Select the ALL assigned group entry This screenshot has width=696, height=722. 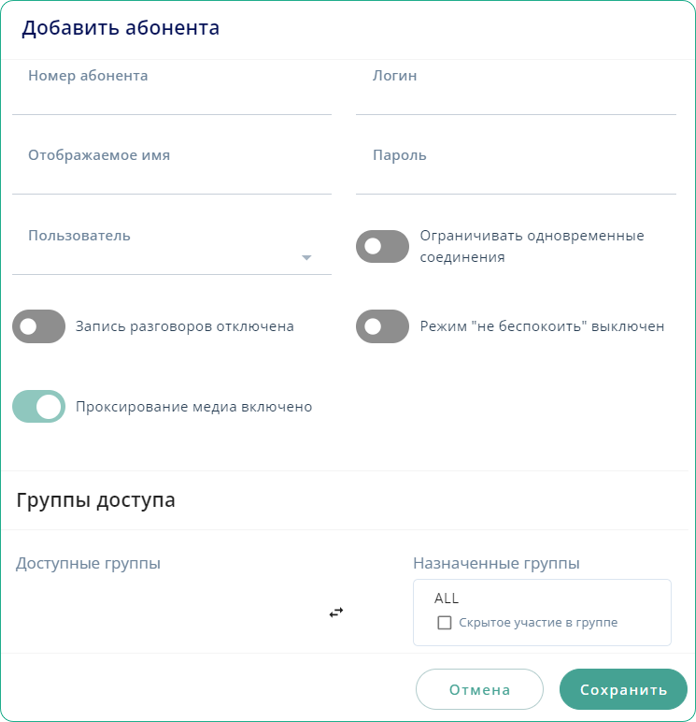[447, 598]
